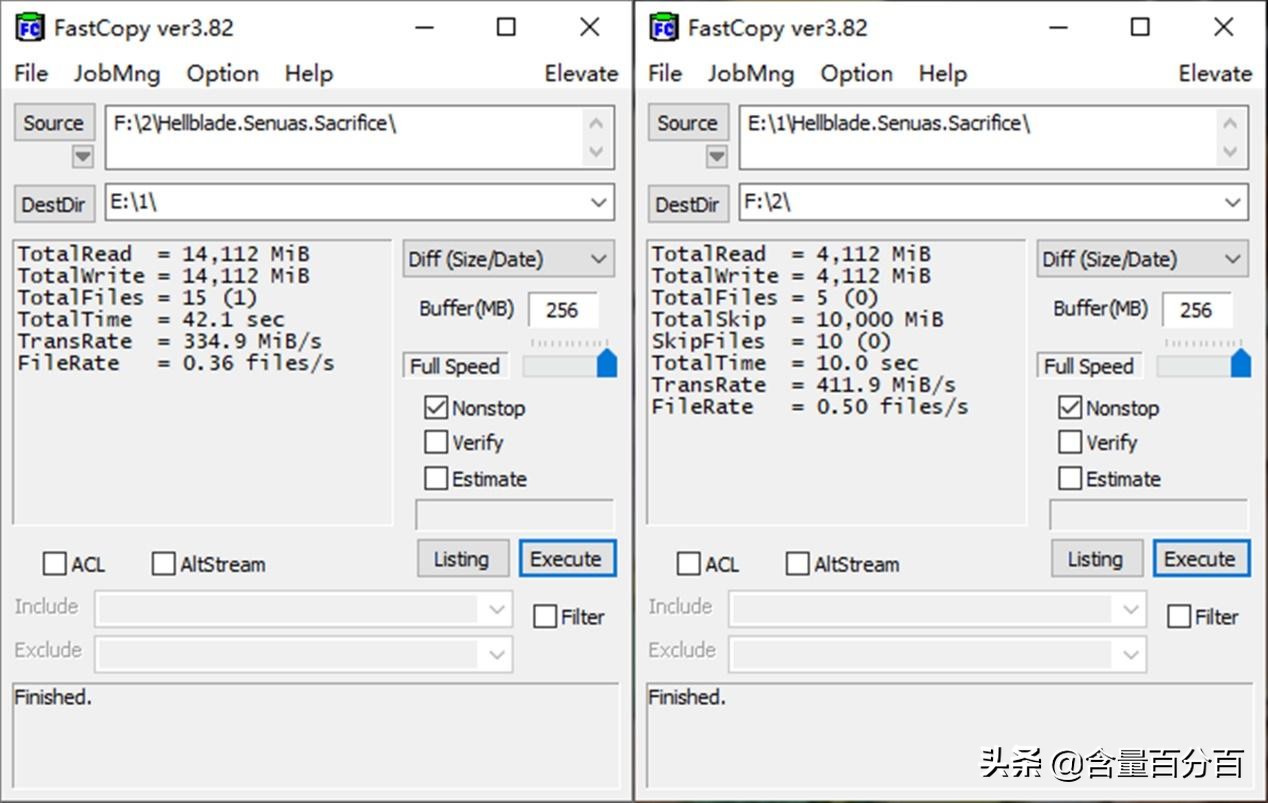Click TransRate = 334.9 MiB/s line
Viewport: 1268px width, 803px height.
point(170,341)
